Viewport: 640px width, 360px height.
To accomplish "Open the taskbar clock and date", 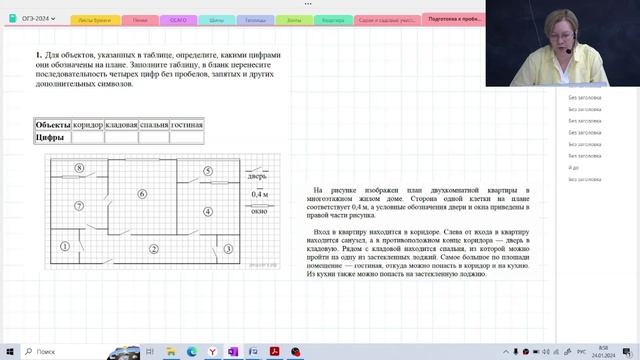I will click(603, 351).
